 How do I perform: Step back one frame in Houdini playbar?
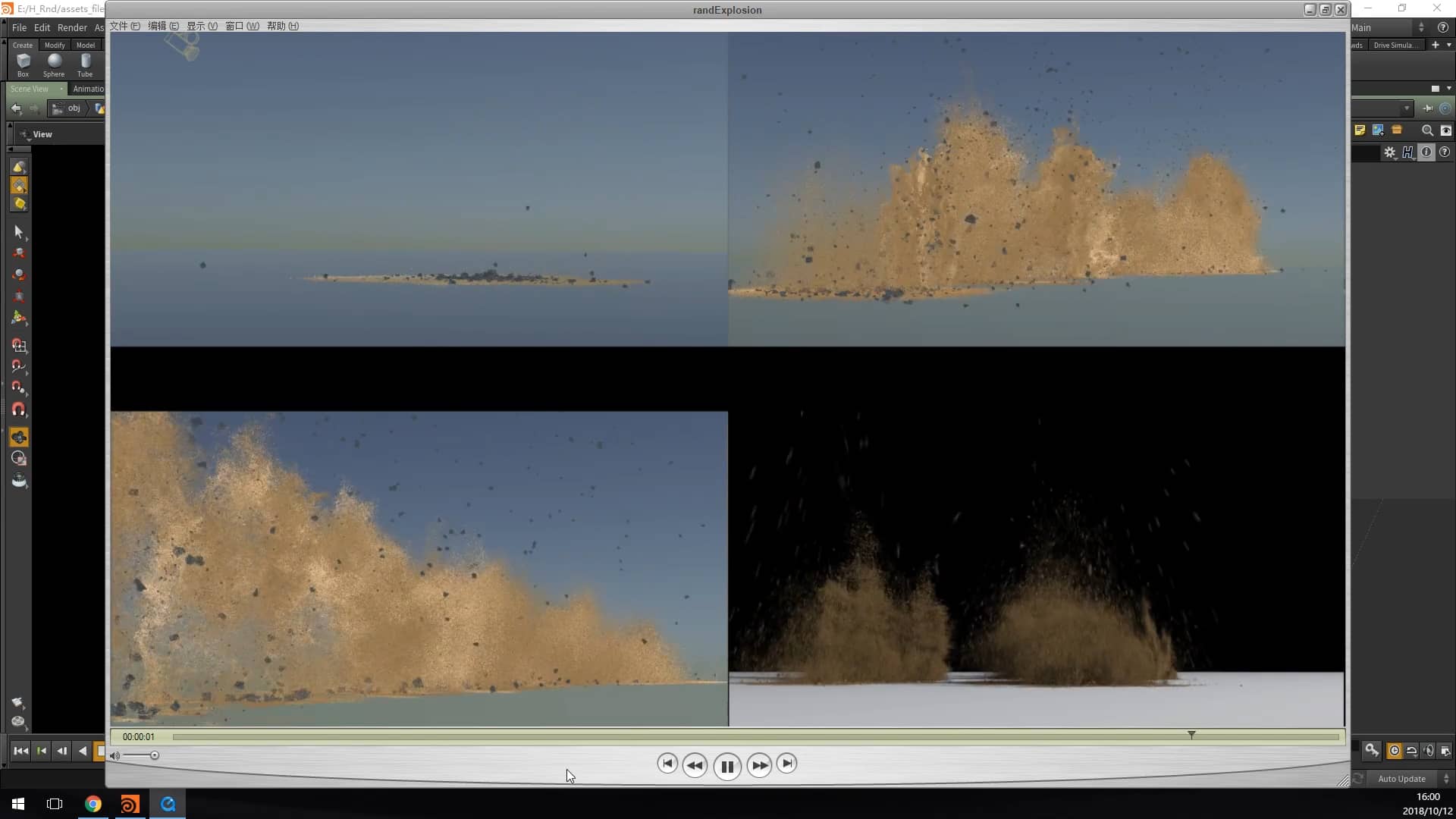pos(62,751)
